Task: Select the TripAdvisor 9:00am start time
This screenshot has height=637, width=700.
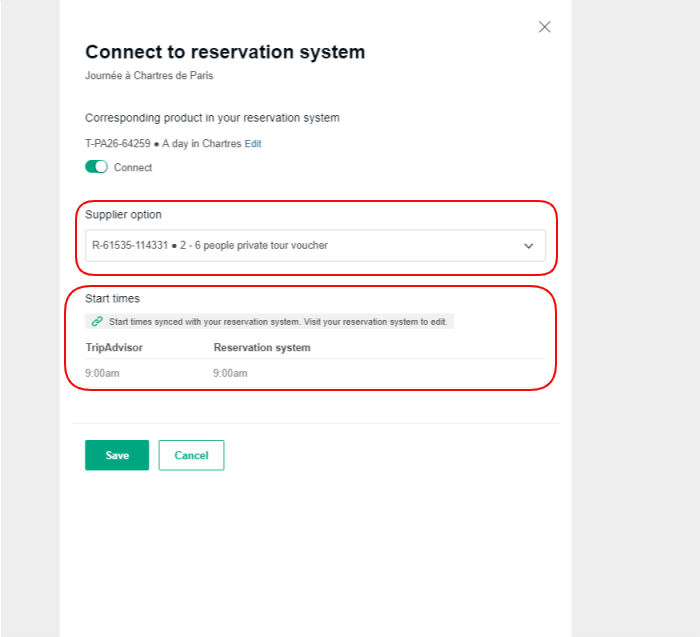Action: coord(102,373)
